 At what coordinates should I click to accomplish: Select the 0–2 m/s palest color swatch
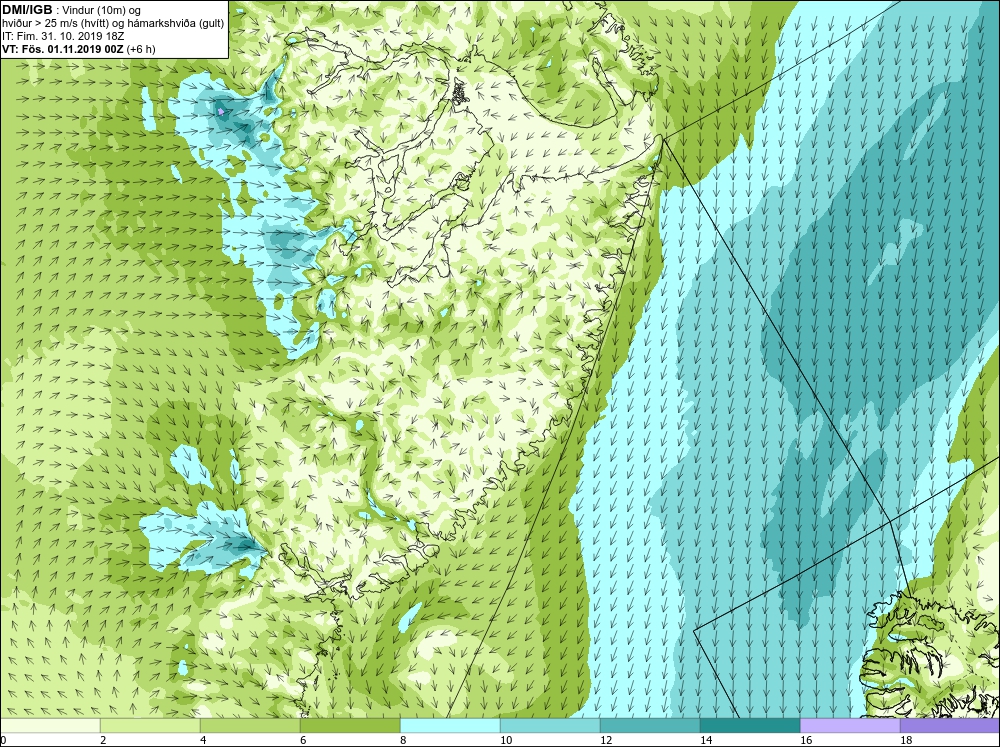tap(50, 725)
